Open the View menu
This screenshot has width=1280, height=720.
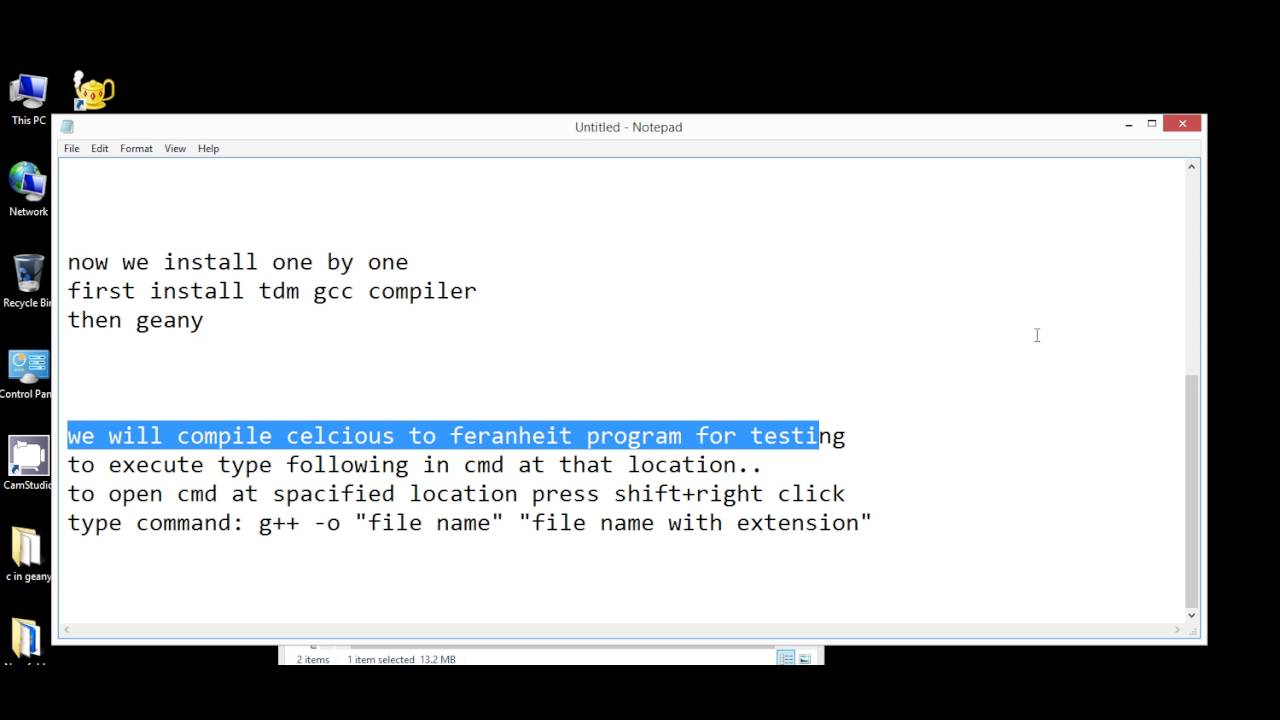175,148
